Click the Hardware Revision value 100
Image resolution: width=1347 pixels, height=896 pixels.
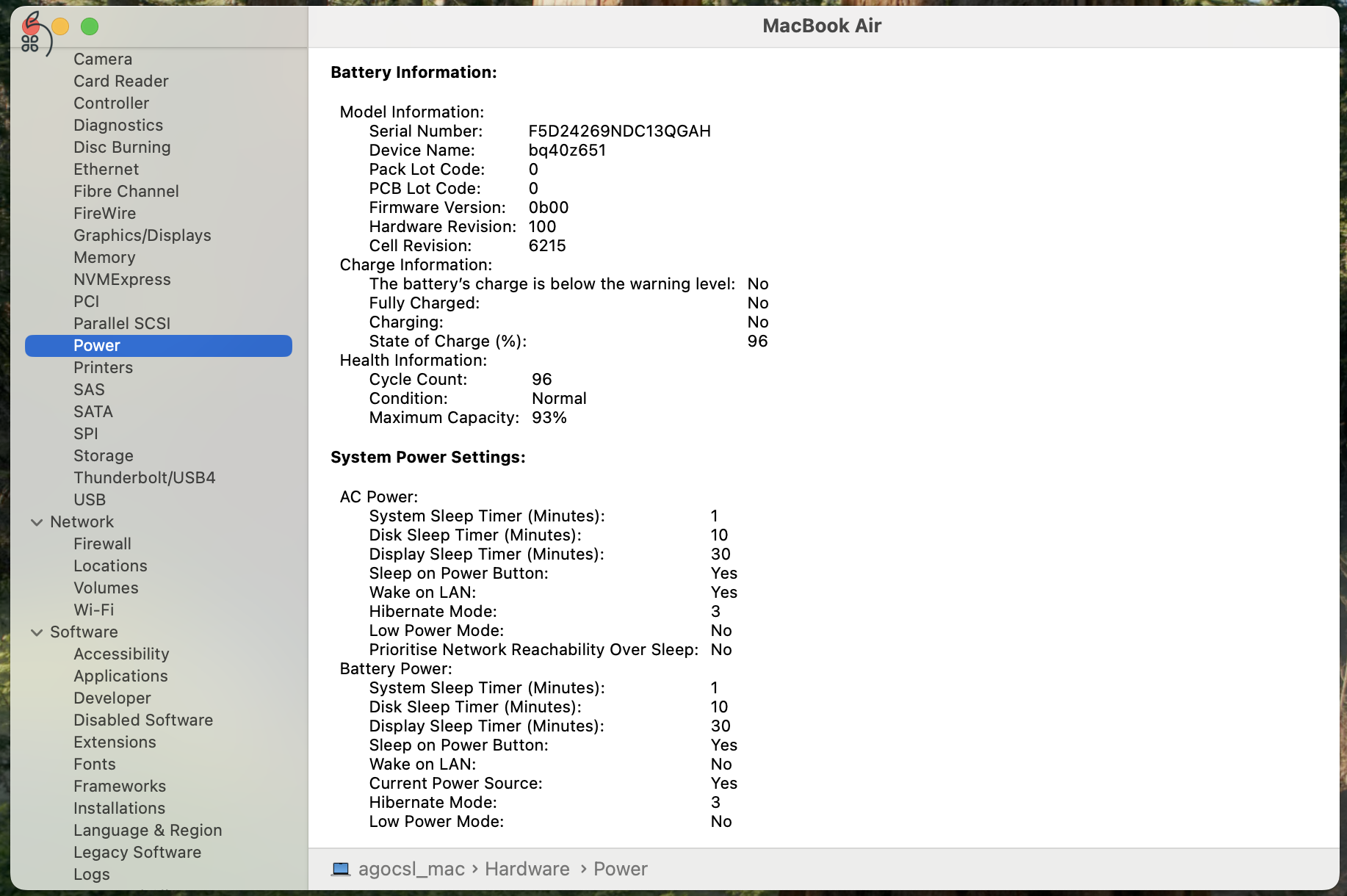tap(542, 226)
